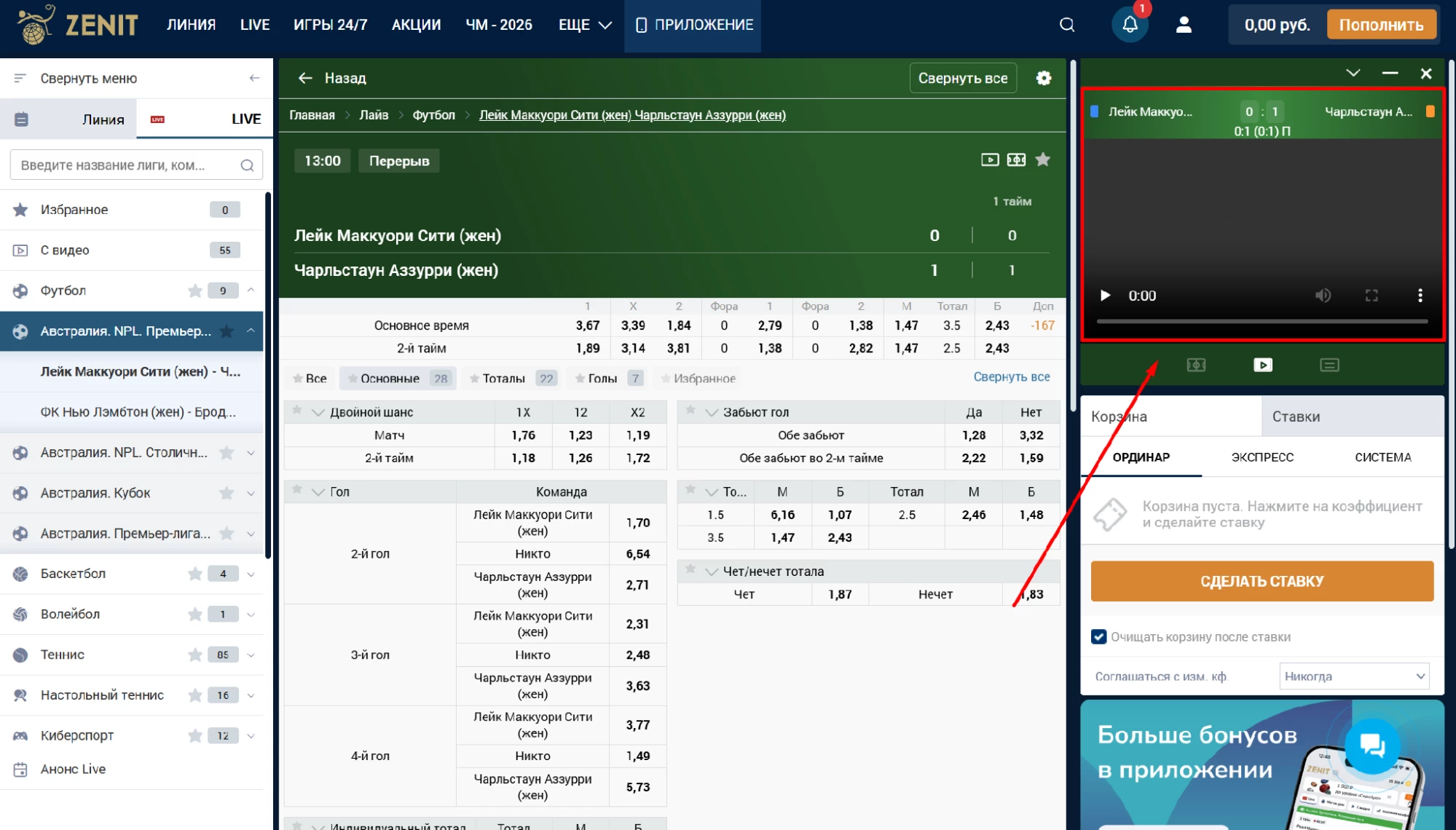This screenshot has width=1456, height=830.
Task: Open the live chat bubble
Action: point(1372,746)
